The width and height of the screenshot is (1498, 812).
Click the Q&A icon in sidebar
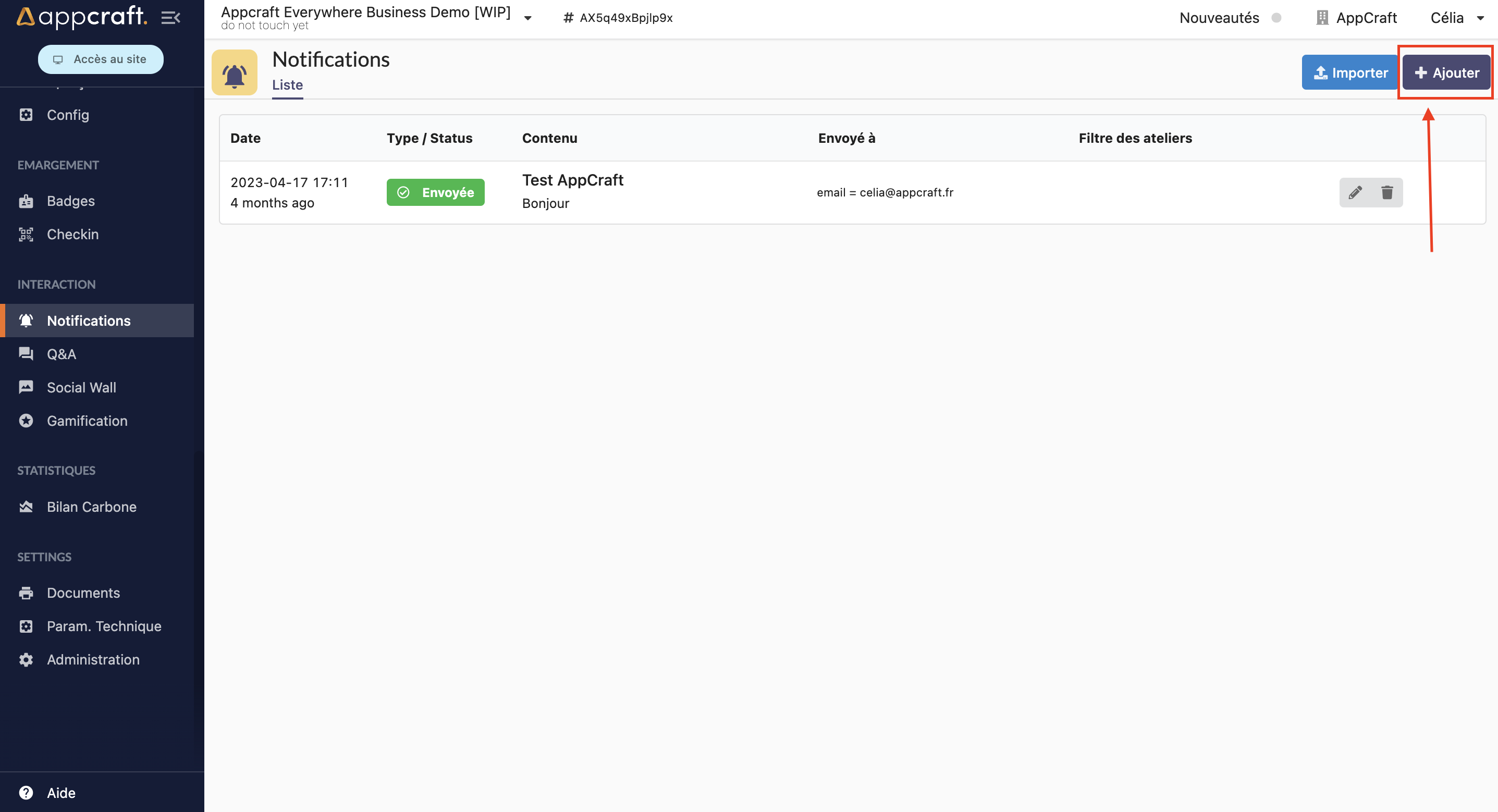tap(24, 354)
